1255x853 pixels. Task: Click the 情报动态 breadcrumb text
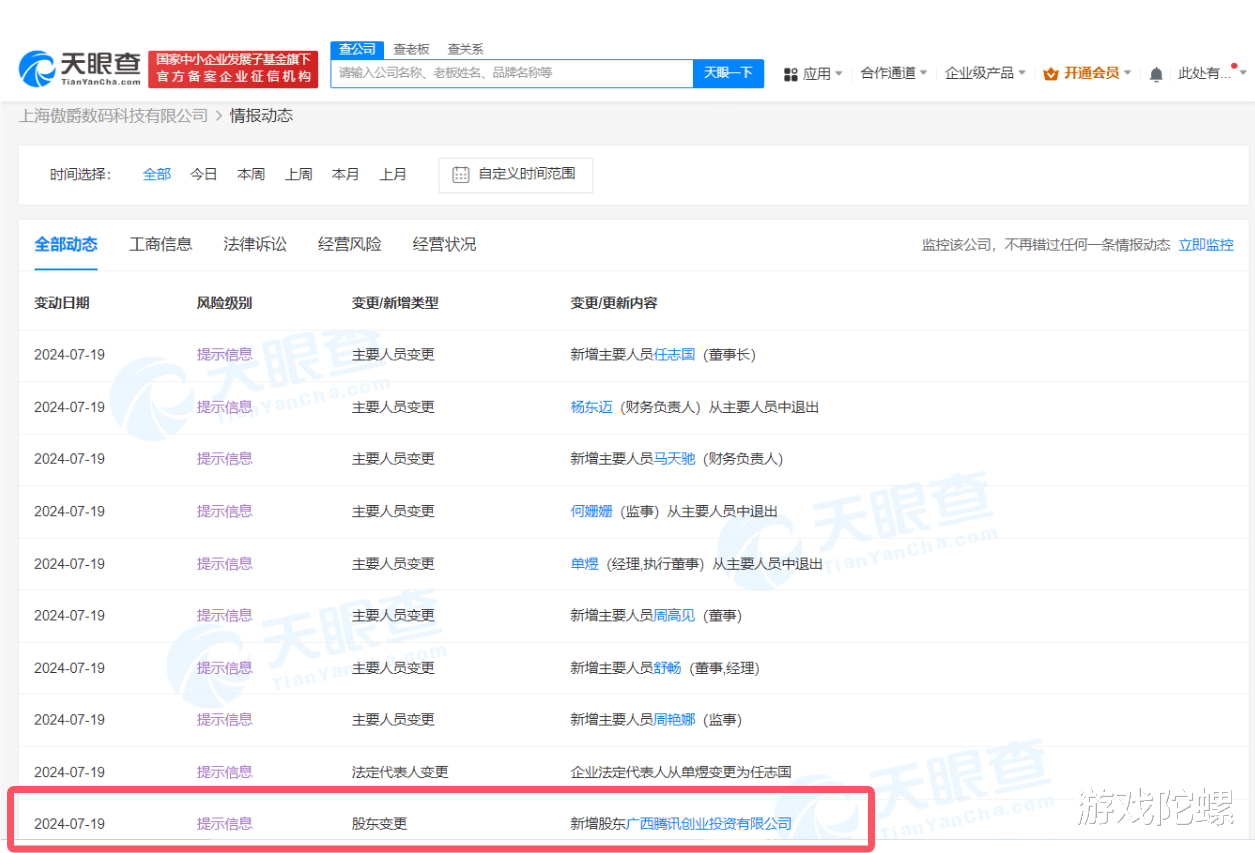click(x=261, y=116)
